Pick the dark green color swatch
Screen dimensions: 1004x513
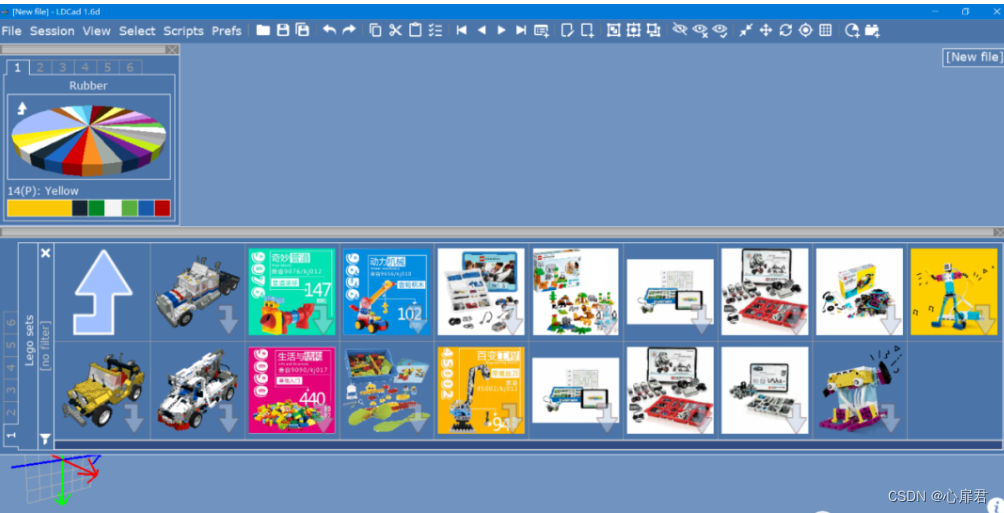tap(96, 208)
